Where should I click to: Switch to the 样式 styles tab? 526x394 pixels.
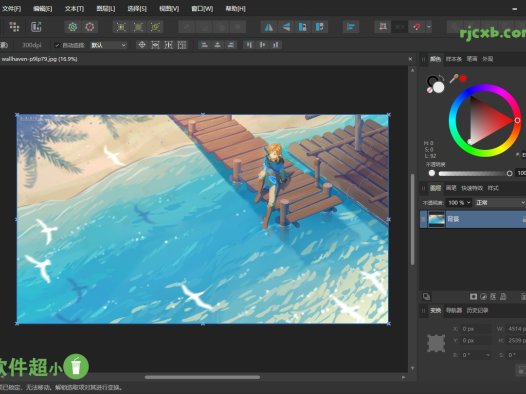493,188
